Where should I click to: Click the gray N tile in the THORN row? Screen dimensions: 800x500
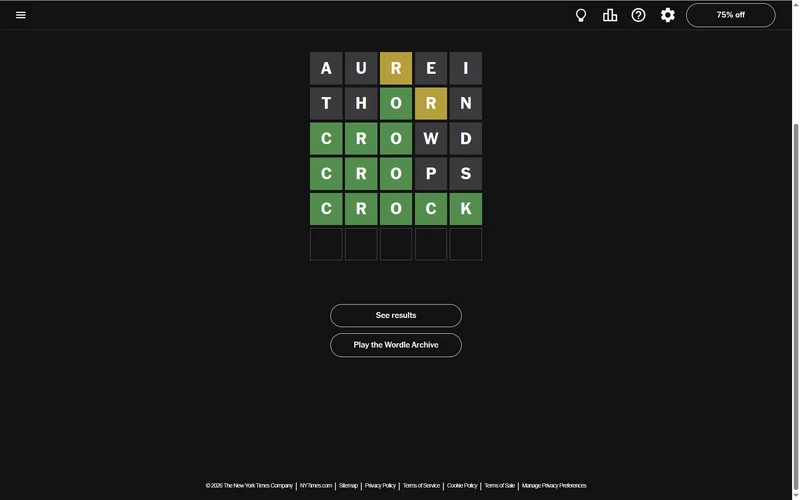(x=466, y=104)
